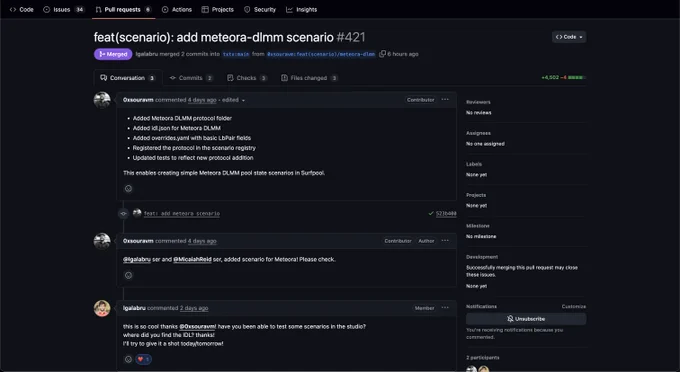
Task: Click 0xsouravm's avatar on first comment
Action: click(x=102, y=100)
